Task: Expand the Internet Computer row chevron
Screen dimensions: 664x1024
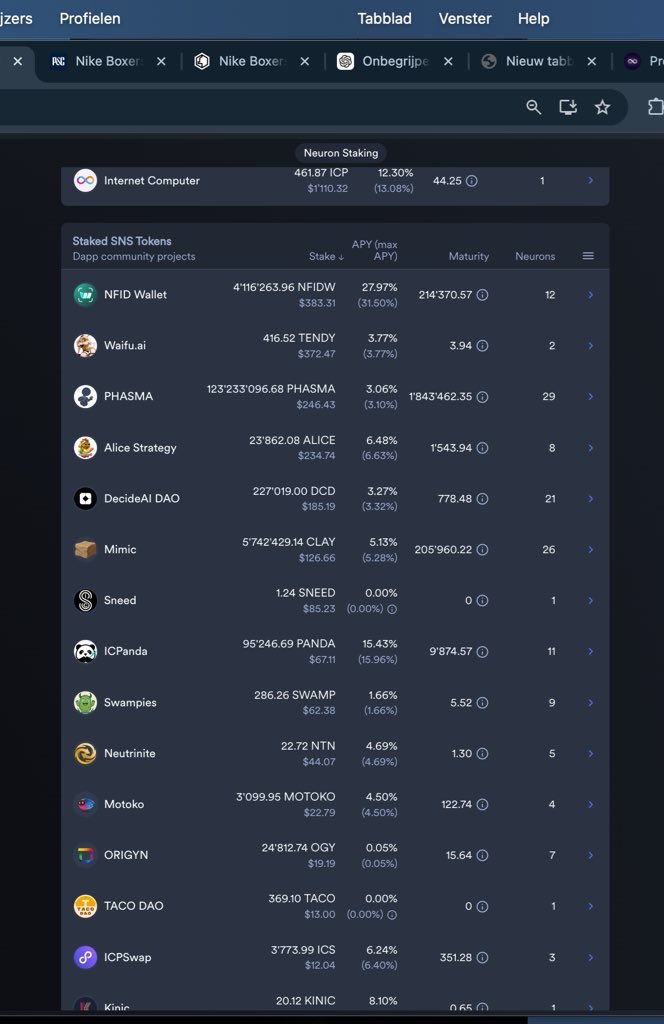Action: [x=590, y=180]
